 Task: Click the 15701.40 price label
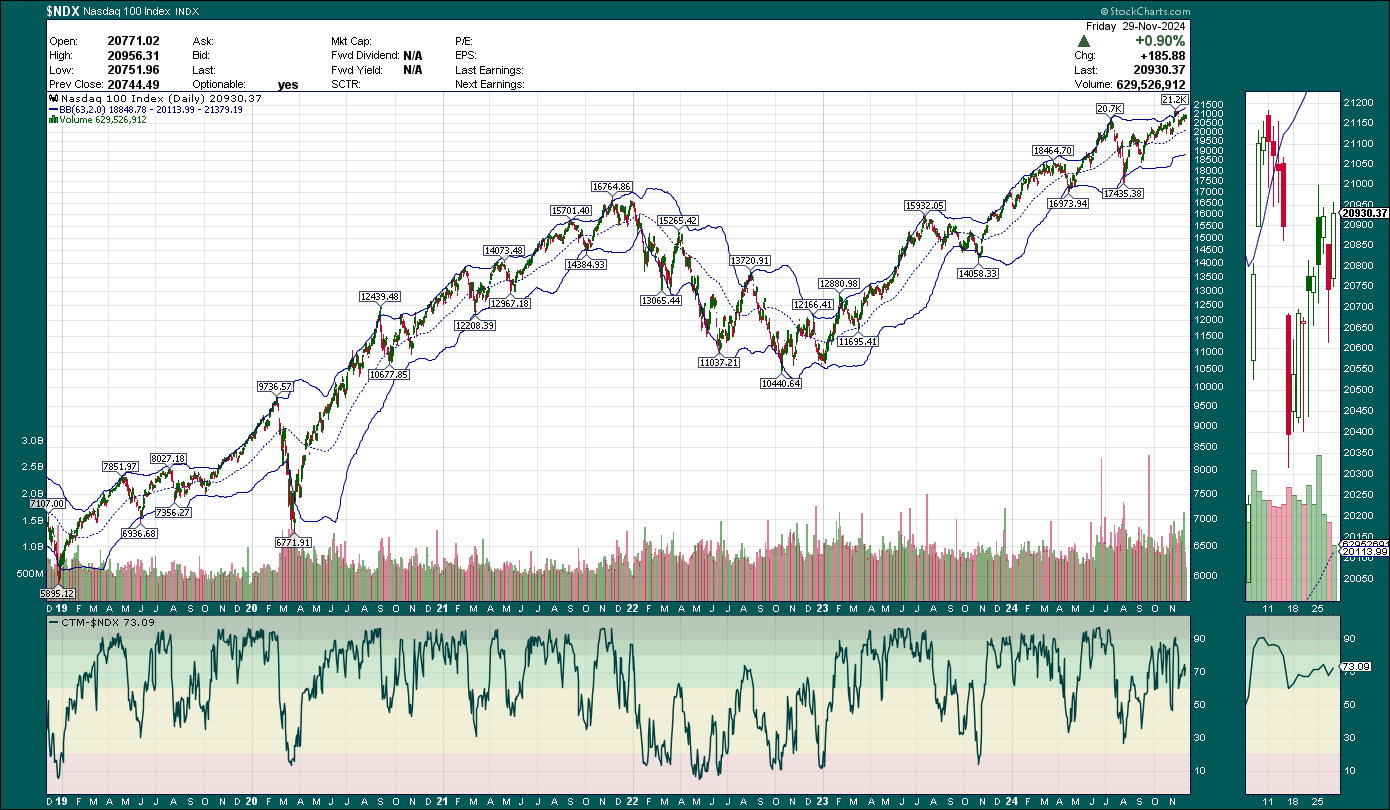[571, 210]
